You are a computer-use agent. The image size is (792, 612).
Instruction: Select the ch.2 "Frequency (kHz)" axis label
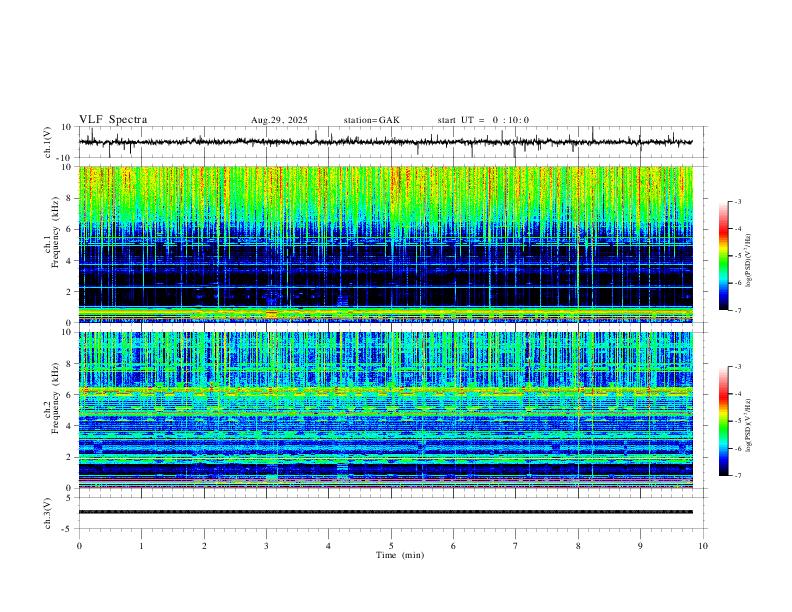click(x=56, y=398)
